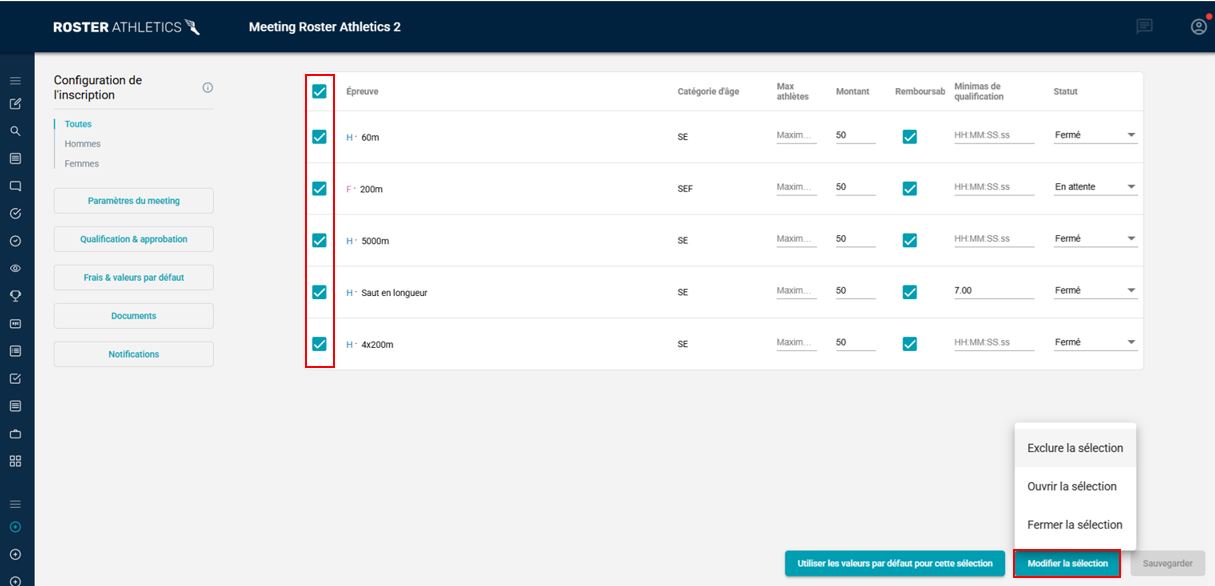Open Paramètres du meeting
1215x586 pixels.
(134, 201)
